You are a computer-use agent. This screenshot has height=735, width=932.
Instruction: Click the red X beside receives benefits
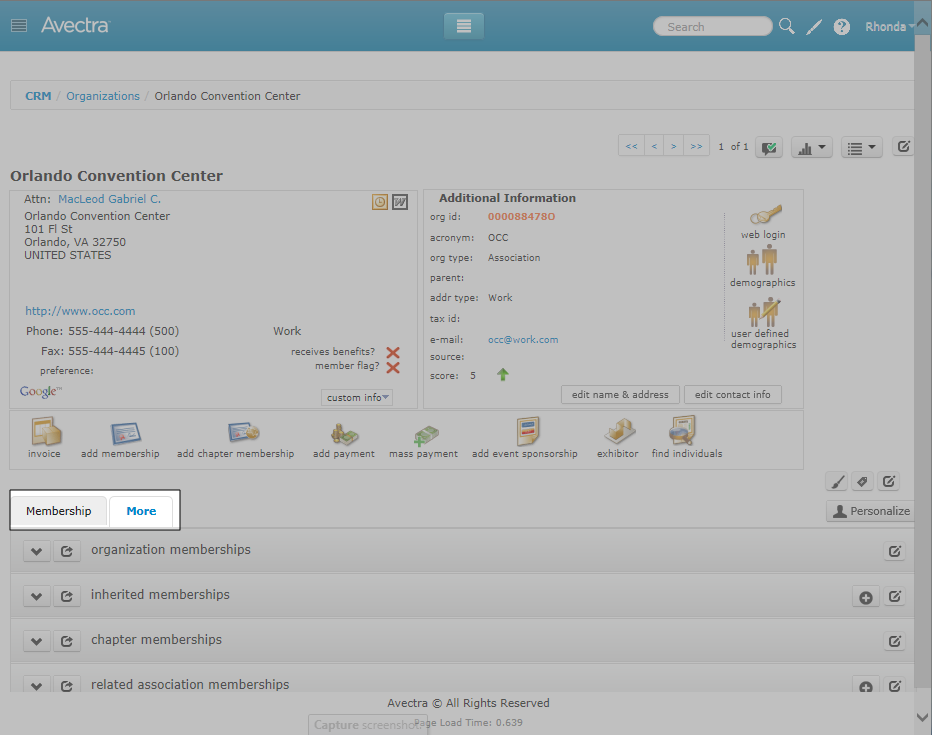tap(393, 352)
